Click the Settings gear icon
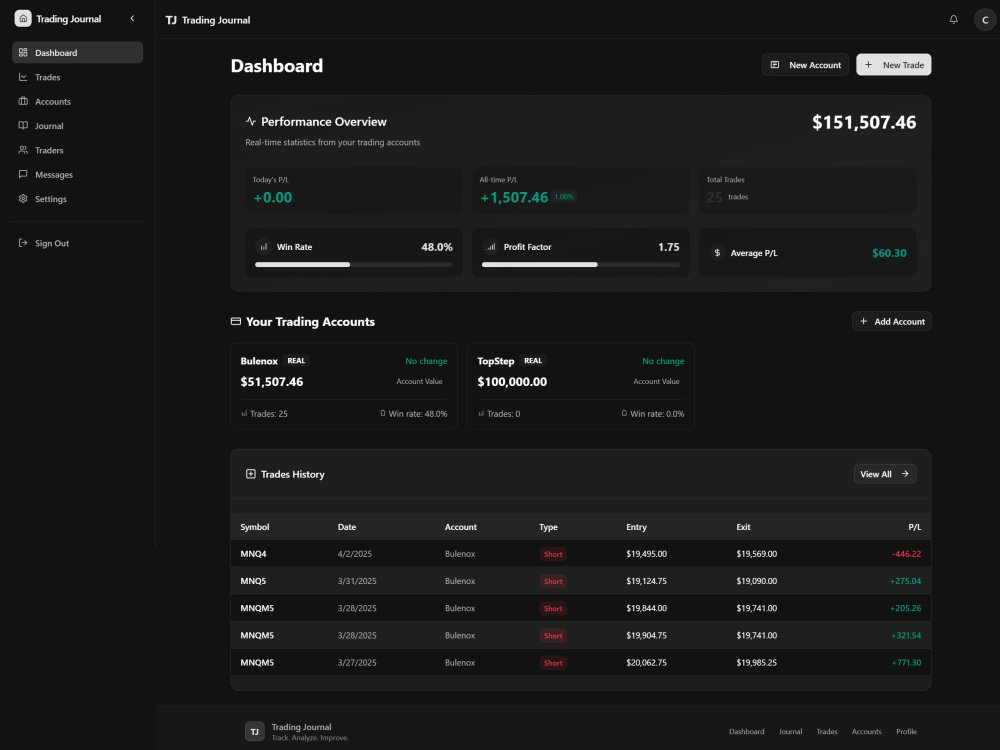 tap(23, 198)
